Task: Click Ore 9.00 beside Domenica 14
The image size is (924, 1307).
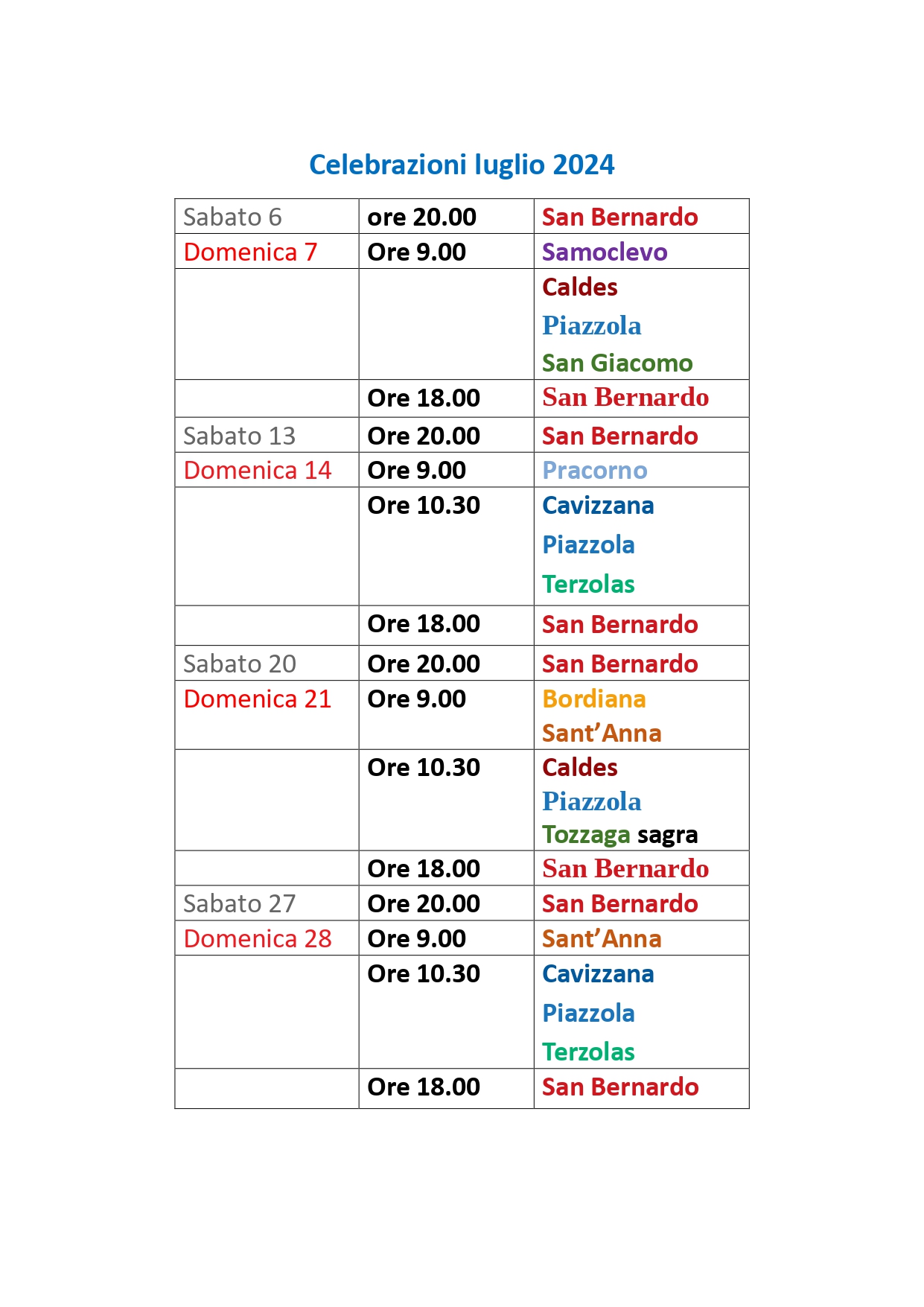Action: (416, 471)
